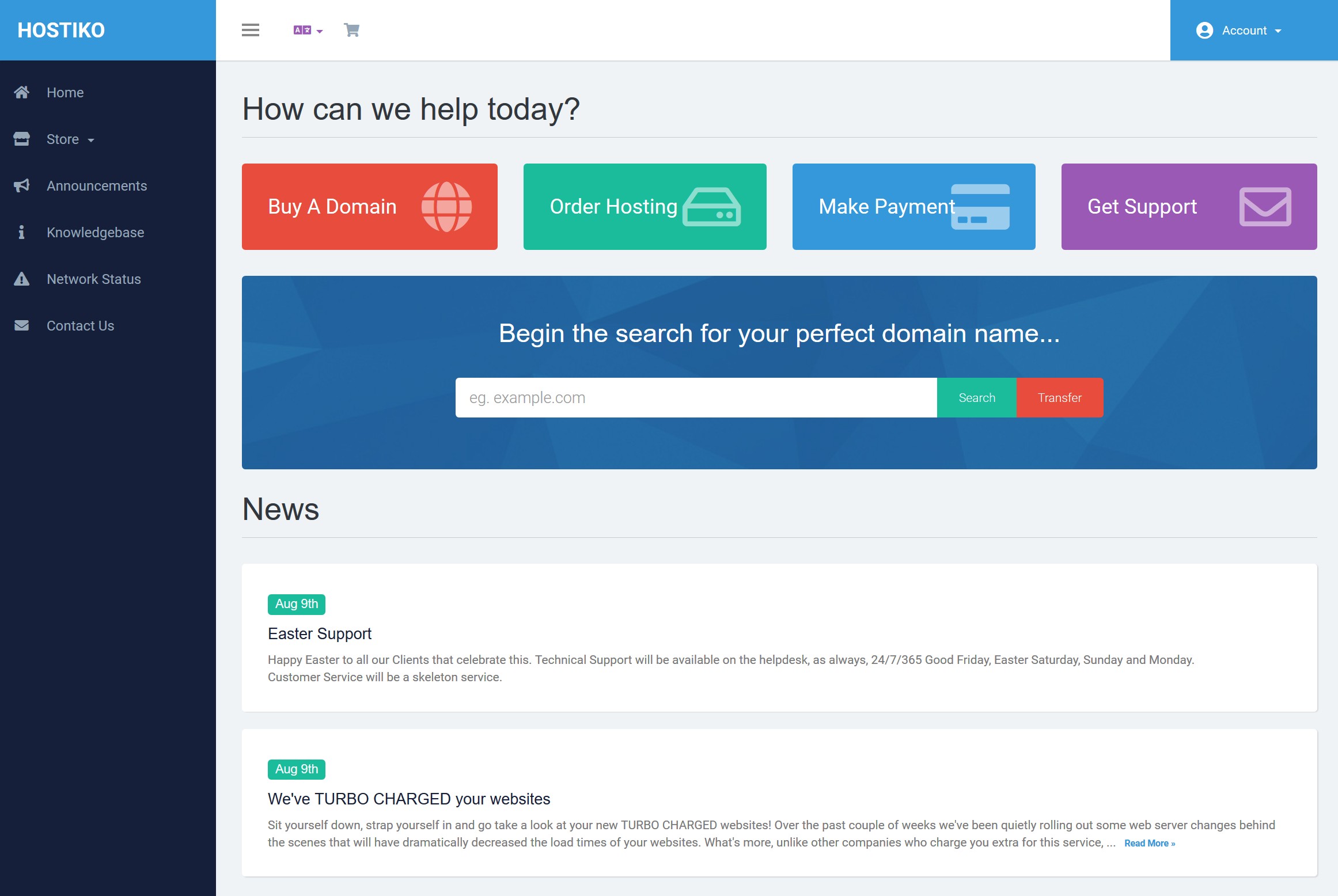Expand the Account dropdown menu
The height and width of the screenshot is (896, 1338).
pyautogui.click(x=1238, y=30)
